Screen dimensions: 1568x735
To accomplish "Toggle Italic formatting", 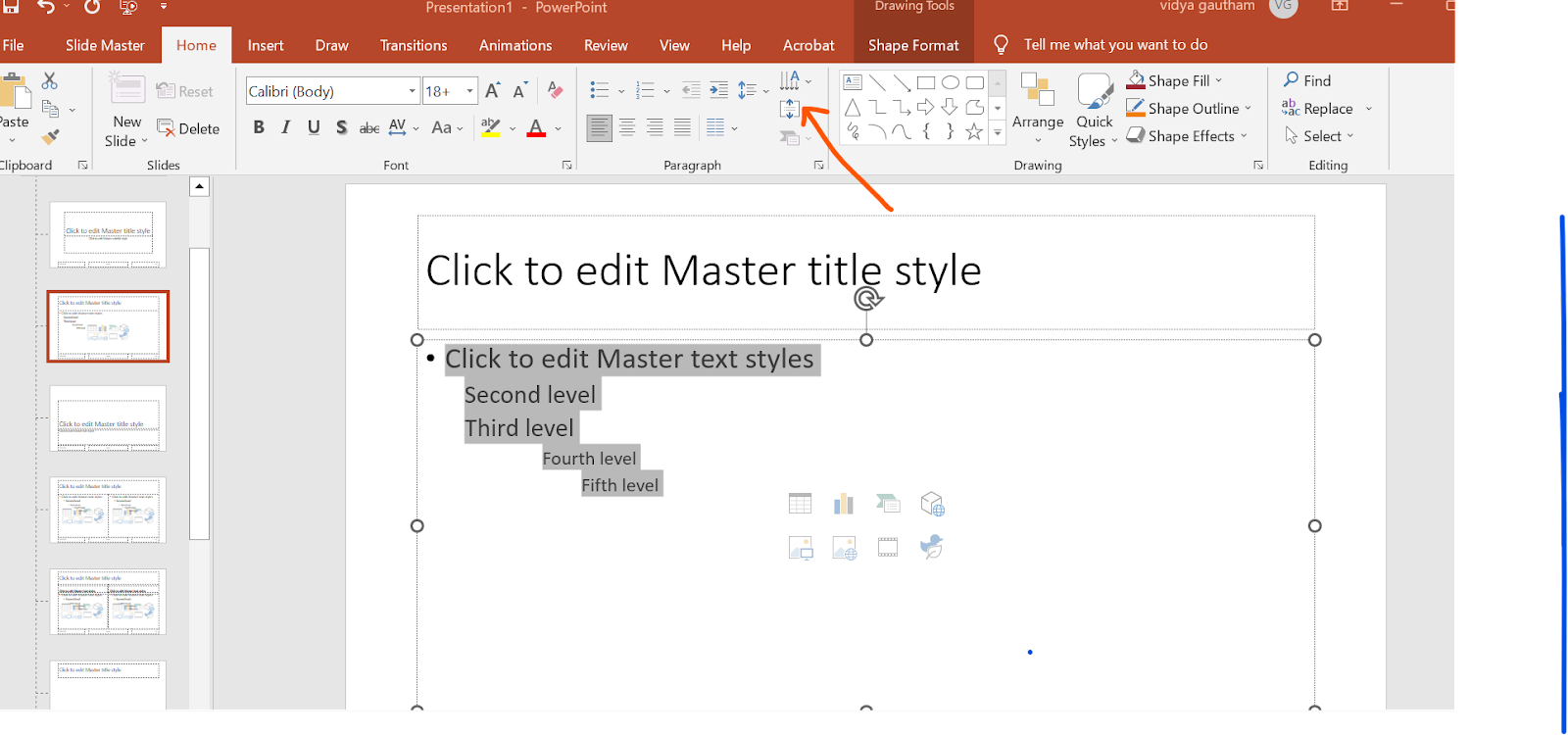I will (286, 127).
